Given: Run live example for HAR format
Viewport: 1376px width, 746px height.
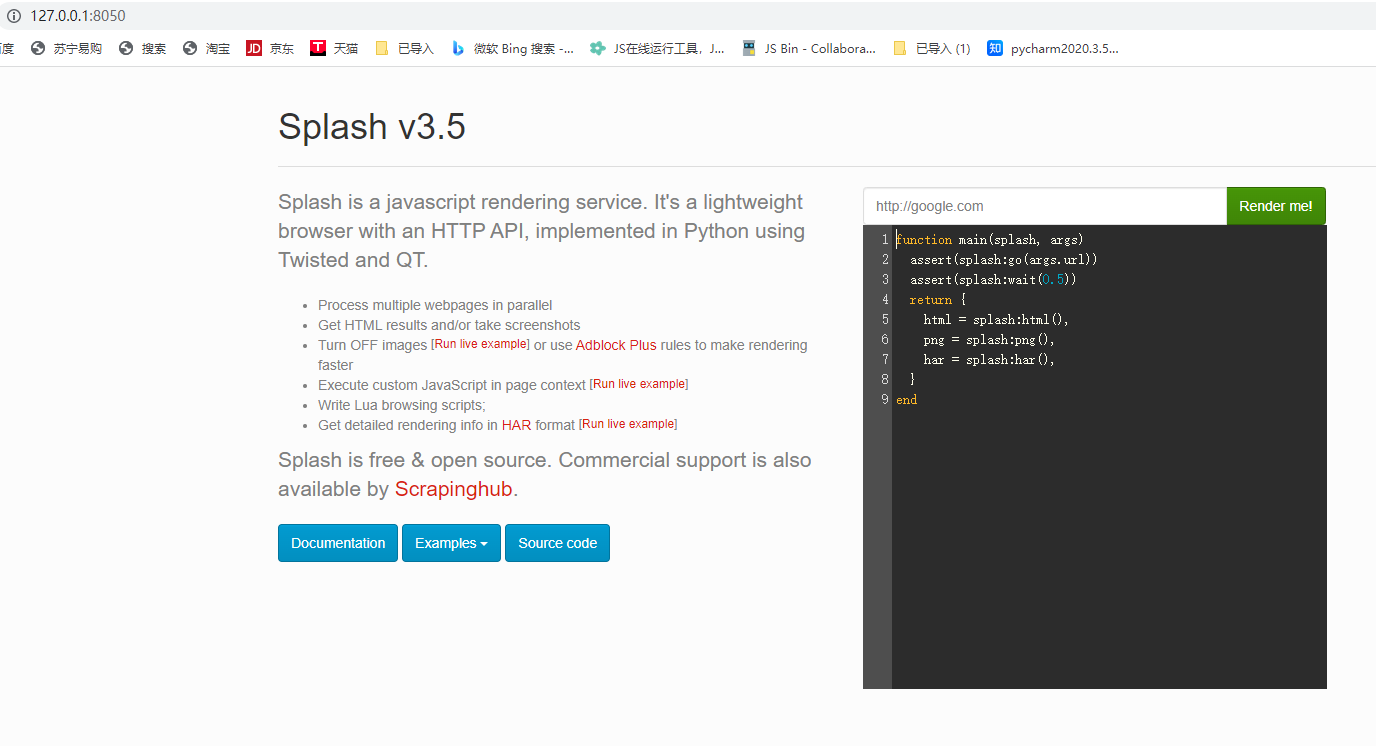Looking at the screenshot, I should point(628,424).
